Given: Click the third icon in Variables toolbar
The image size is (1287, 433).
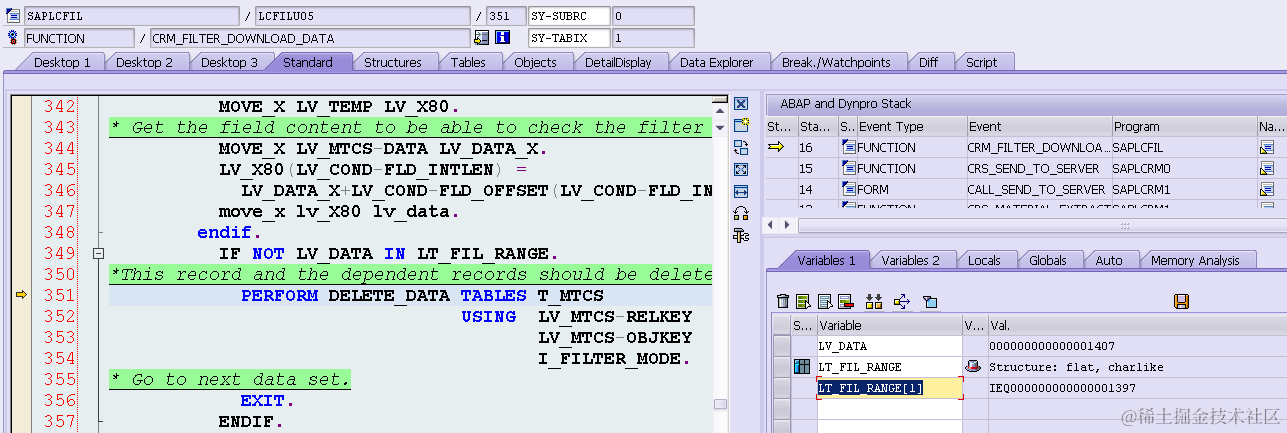Looking at the screenshot, I should 824,301.
